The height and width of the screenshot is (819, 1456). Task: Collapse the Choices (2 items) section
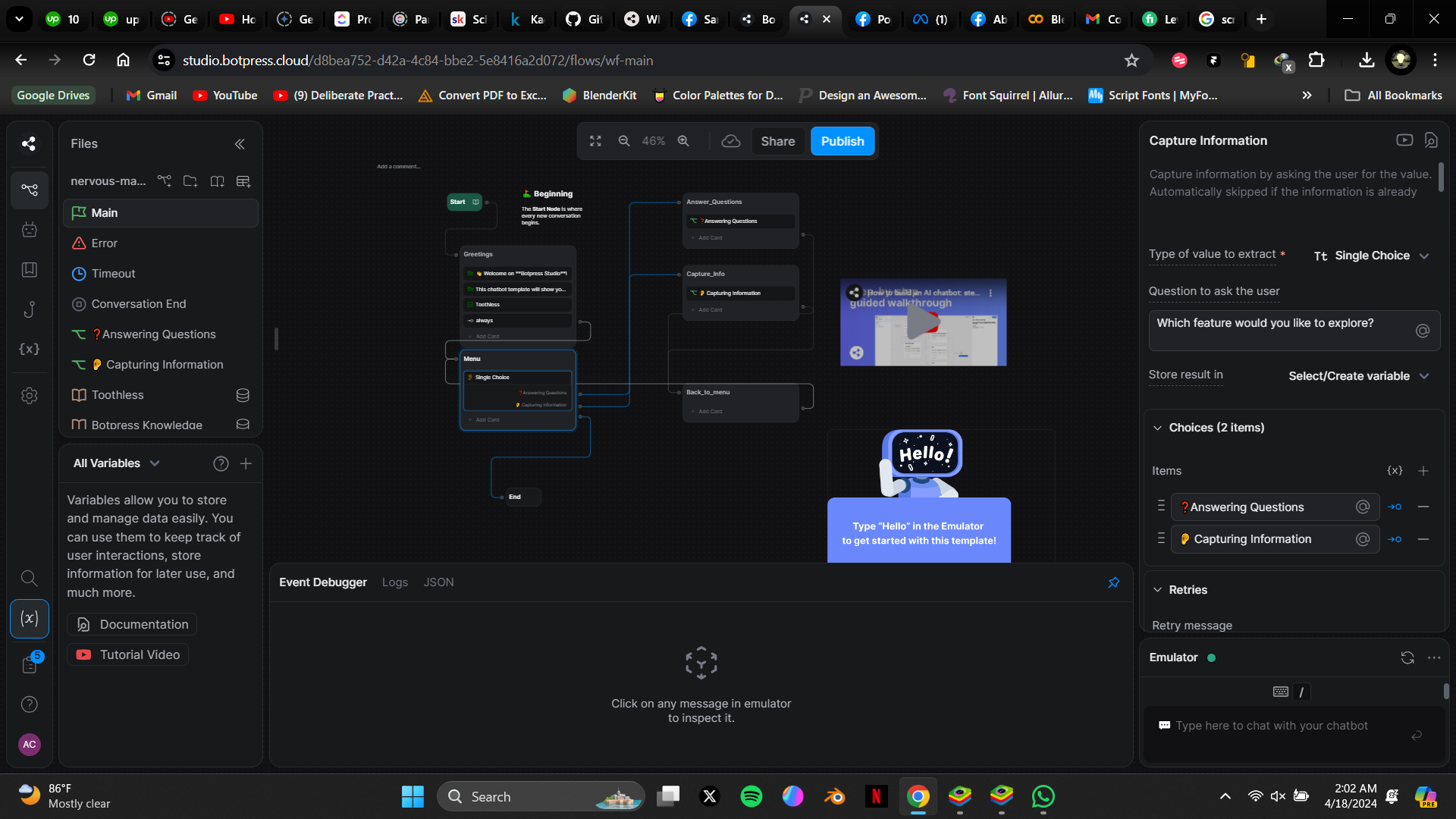click(x=1158, y=428)
